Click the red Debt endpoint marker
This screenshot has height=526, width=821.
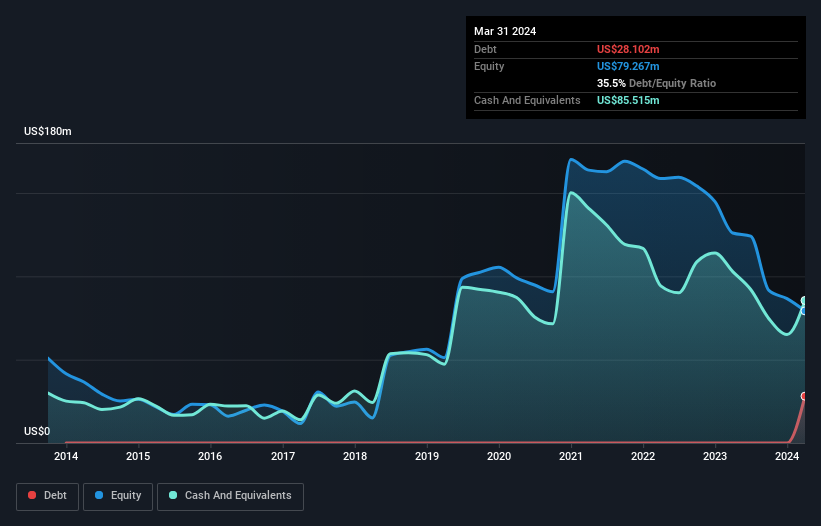(803, 396)
